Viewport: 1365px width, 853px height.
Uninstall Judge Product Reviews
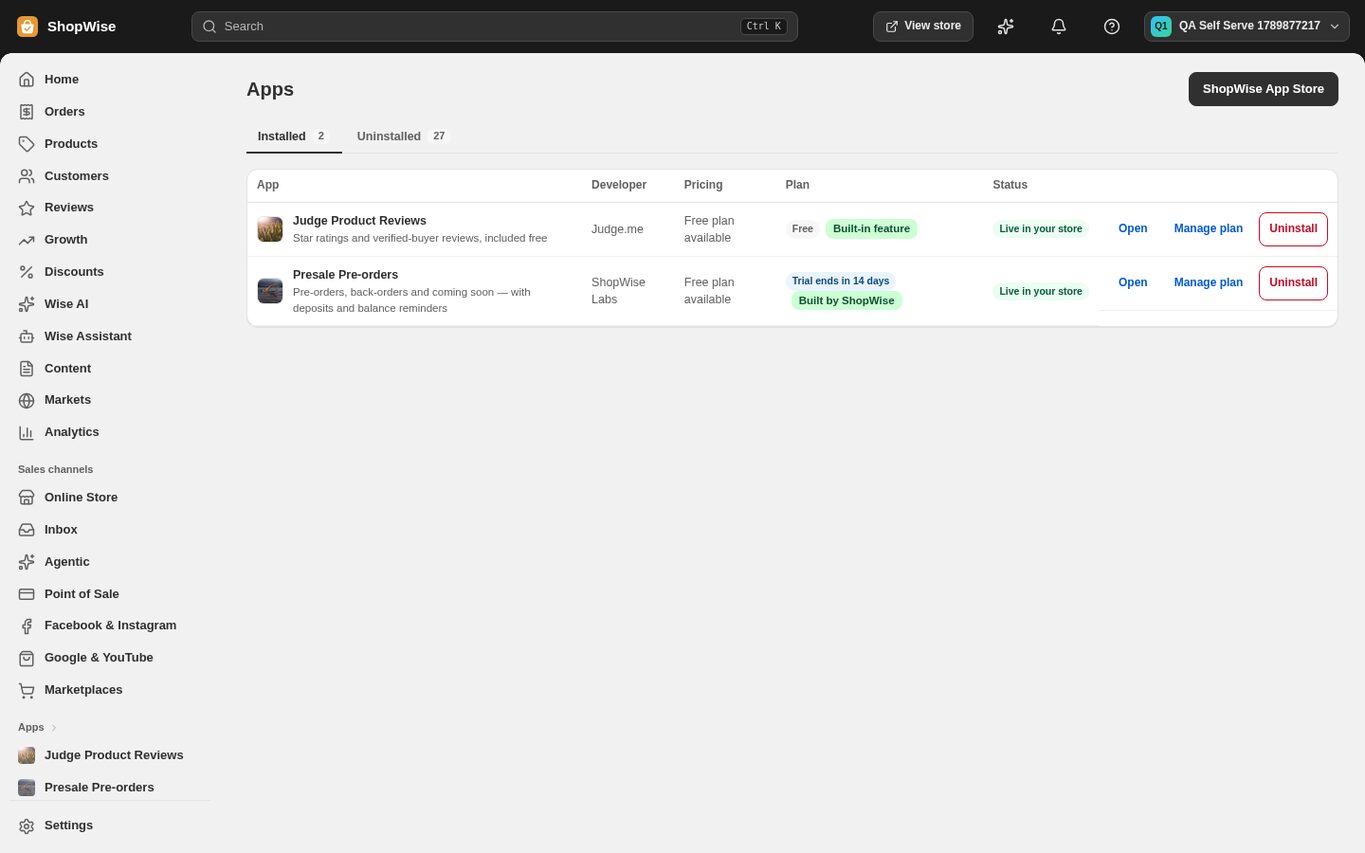pos(1293,229)
